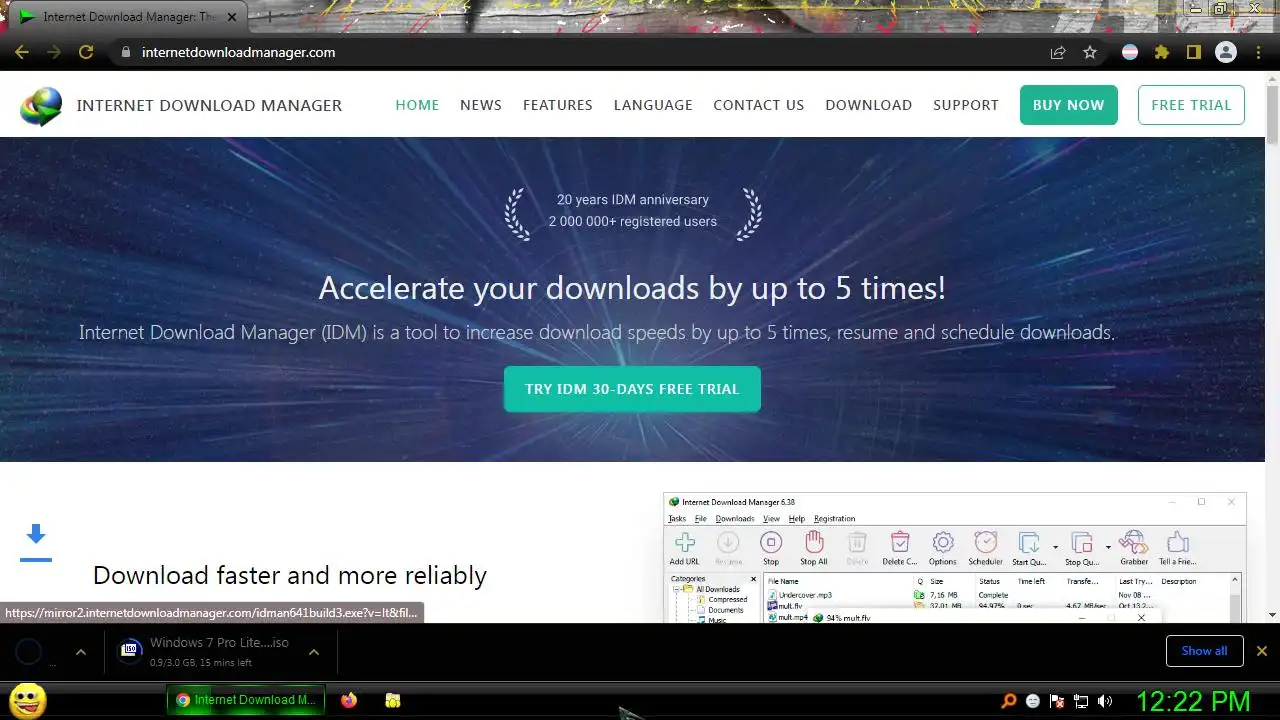Open the SUPPORT navigation item
1280x720 pixels.
pos(966,105)
